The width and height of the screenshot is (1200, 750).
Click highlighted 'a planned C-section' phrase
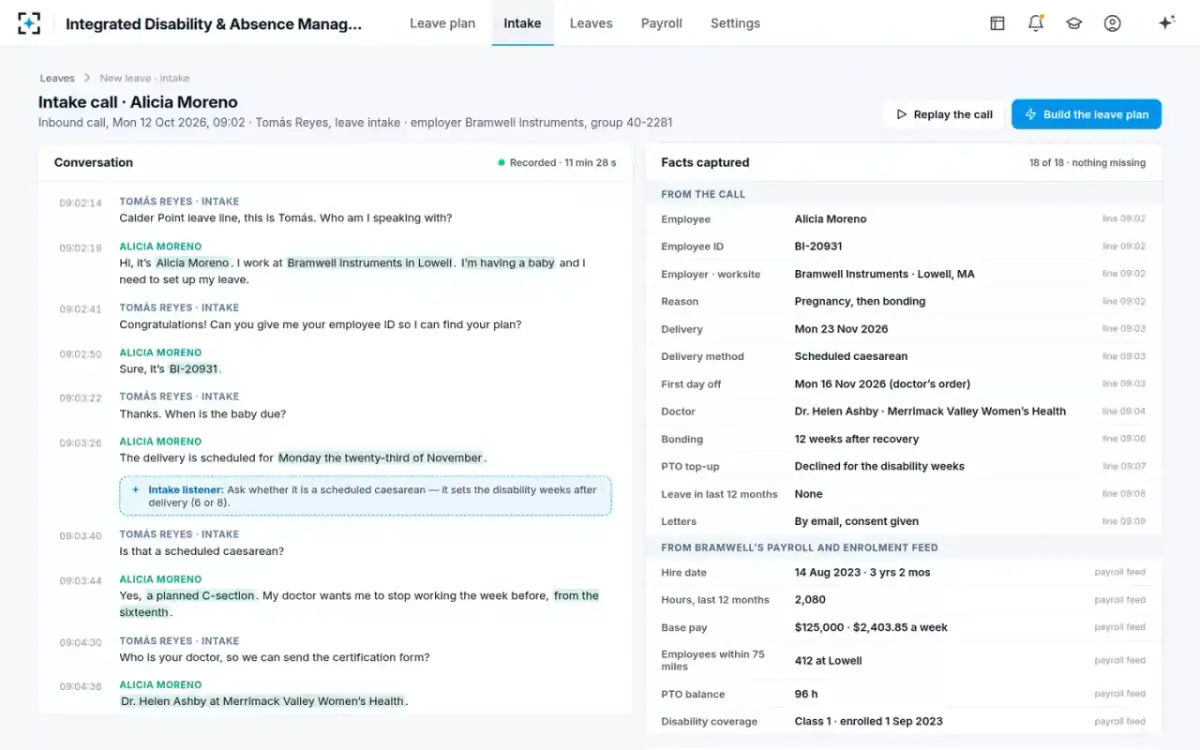(x=200, y=596)
